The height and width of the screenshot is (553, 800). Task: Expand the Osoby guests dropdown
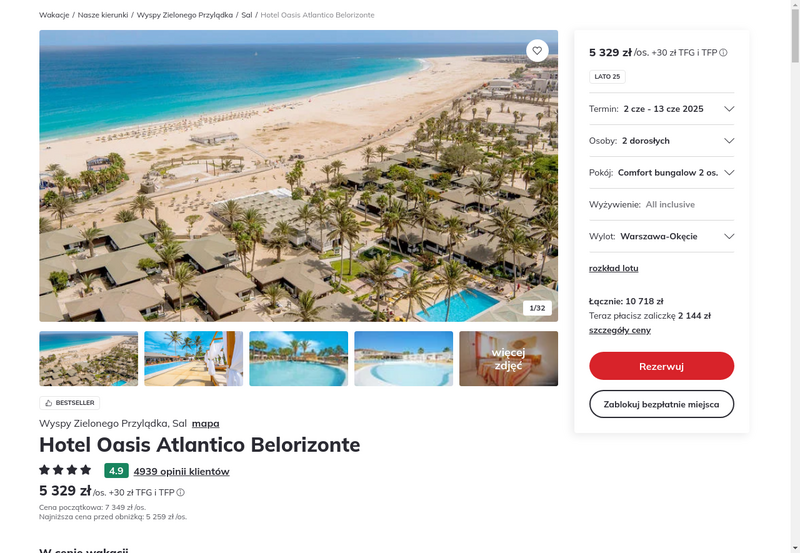coord(661,141)
